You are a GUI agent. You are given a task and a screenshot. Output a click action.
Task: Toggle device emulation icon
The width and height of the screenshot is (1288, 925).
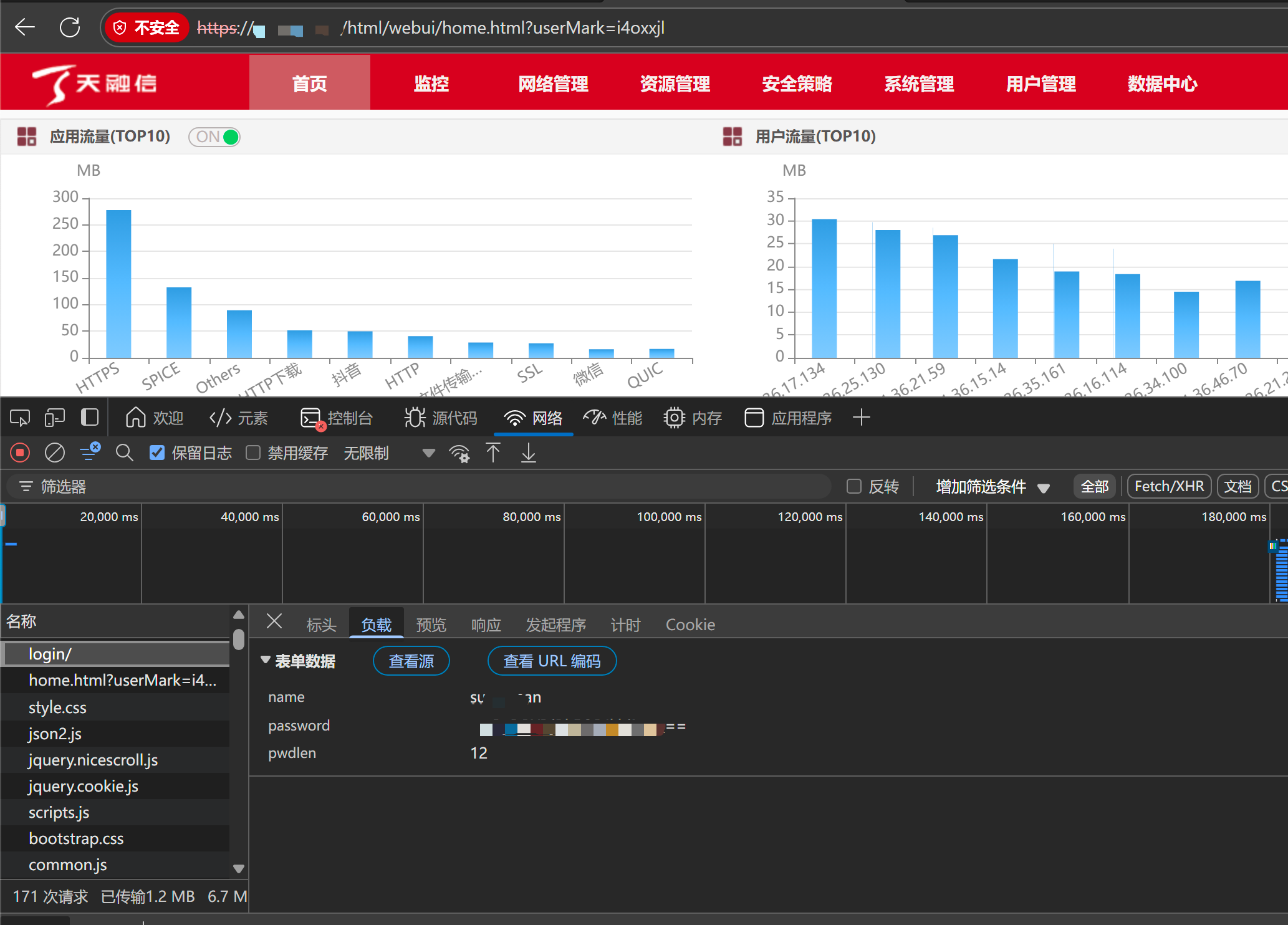click(55, 418)
